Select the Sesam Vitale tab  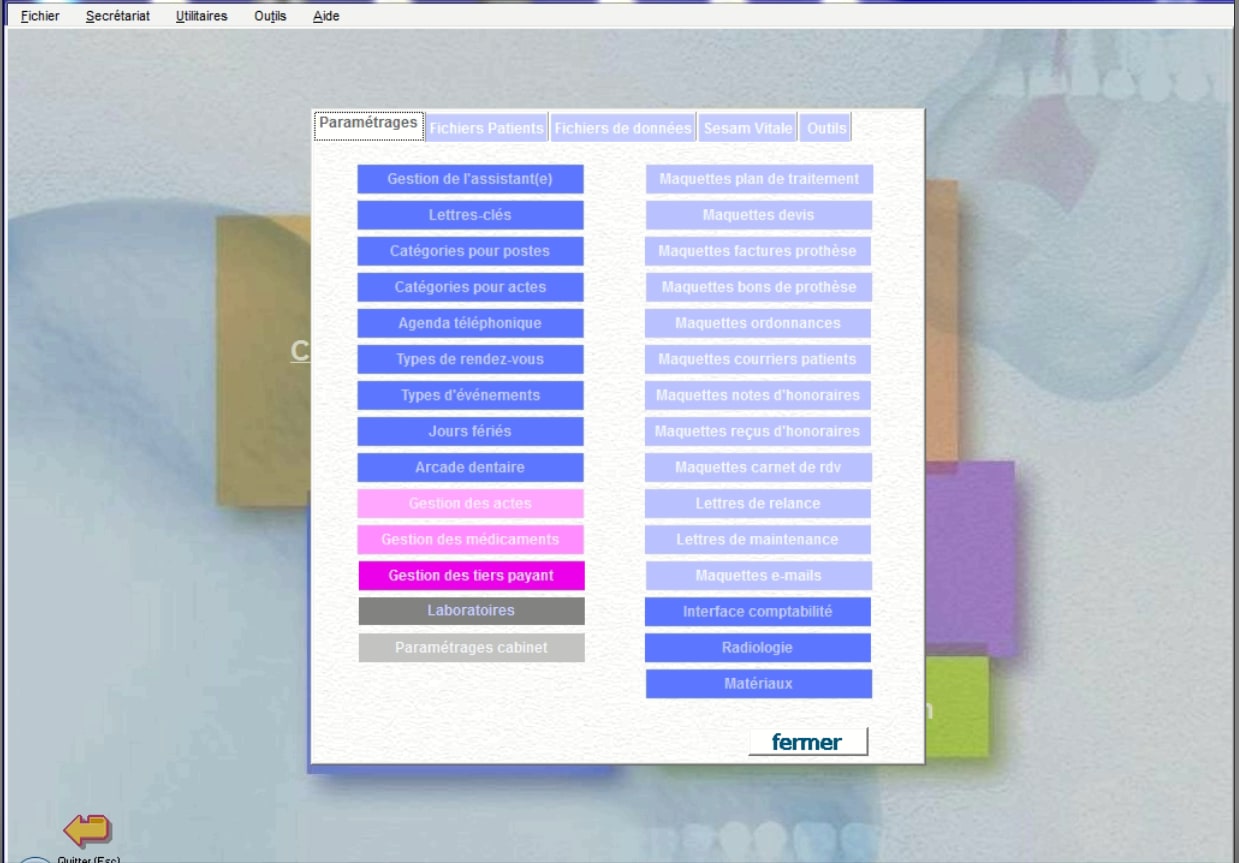coord(748,128)
